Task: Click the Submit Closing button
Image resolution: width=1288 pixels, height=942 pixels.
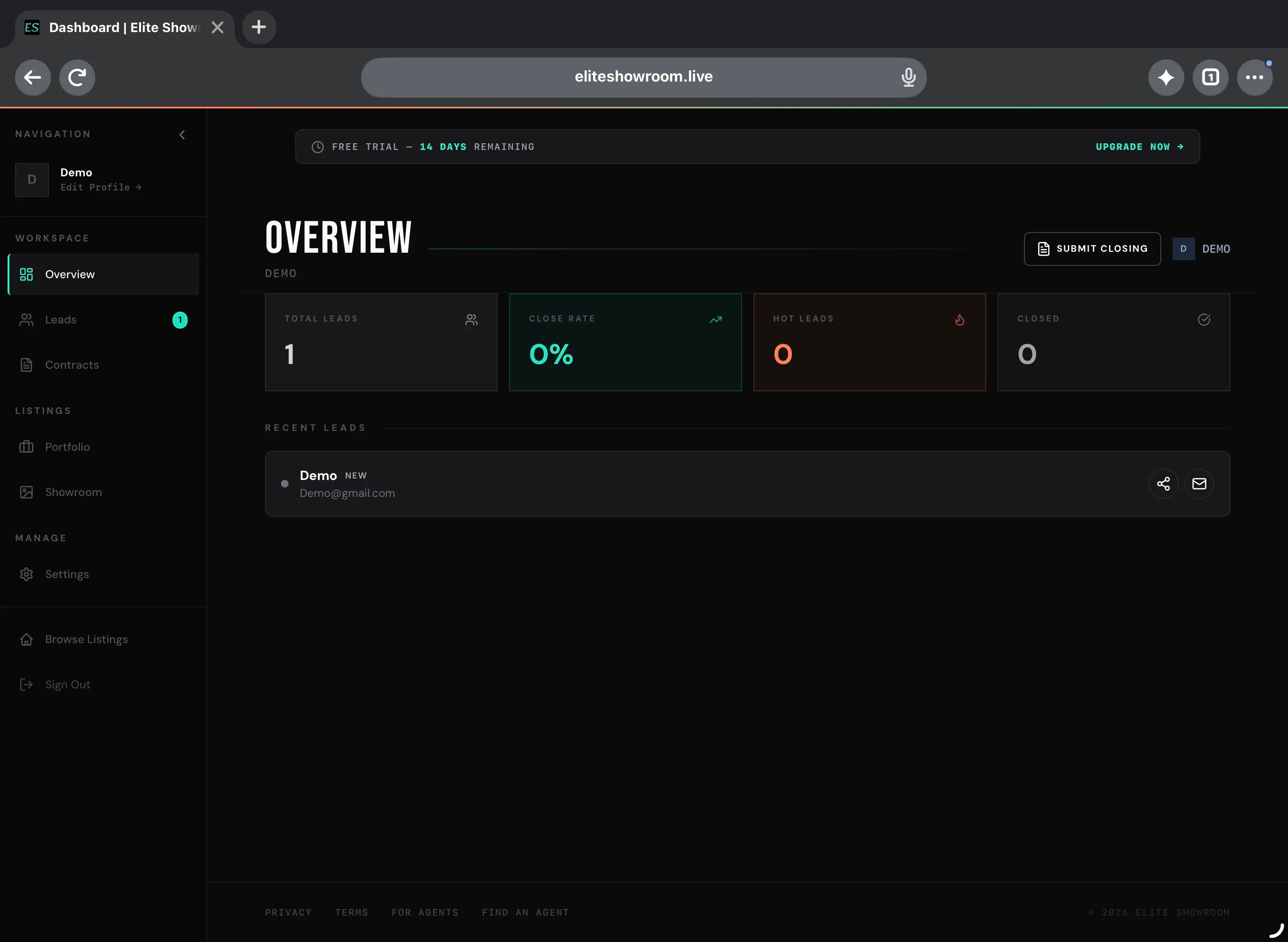Action: [x=1092, y=248]
